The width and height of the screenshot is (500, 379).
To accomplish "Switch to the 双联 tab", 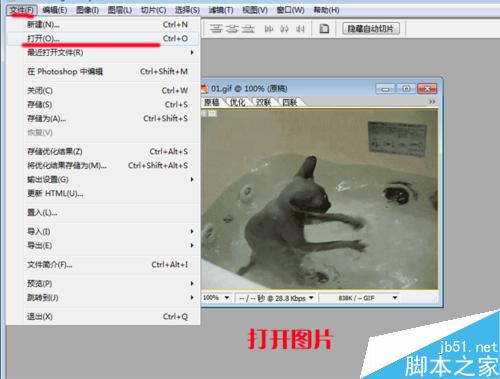I will [263, 102].
